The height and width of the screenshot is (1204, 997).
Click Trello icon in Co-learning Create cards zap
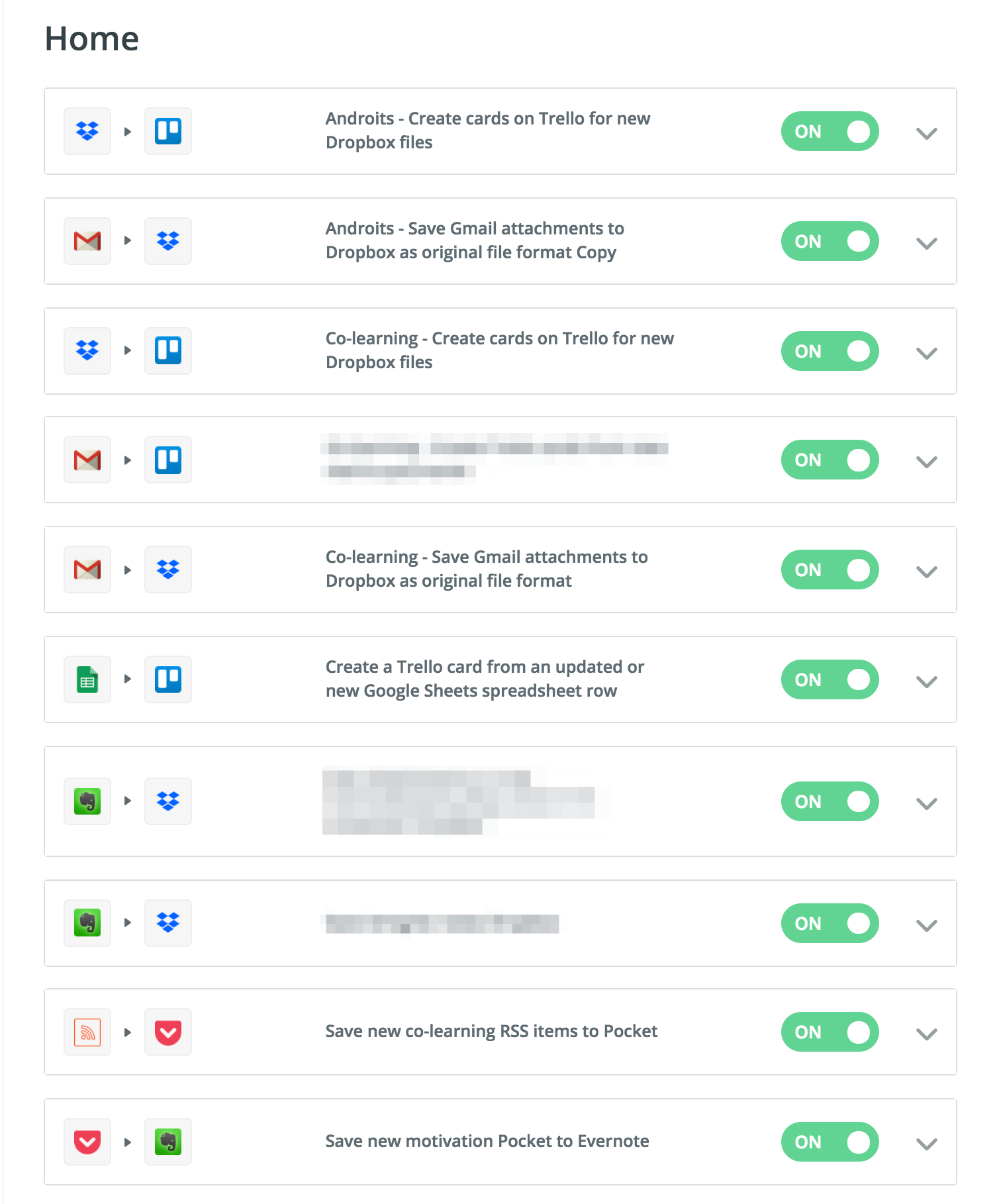[x=168, y=351]
